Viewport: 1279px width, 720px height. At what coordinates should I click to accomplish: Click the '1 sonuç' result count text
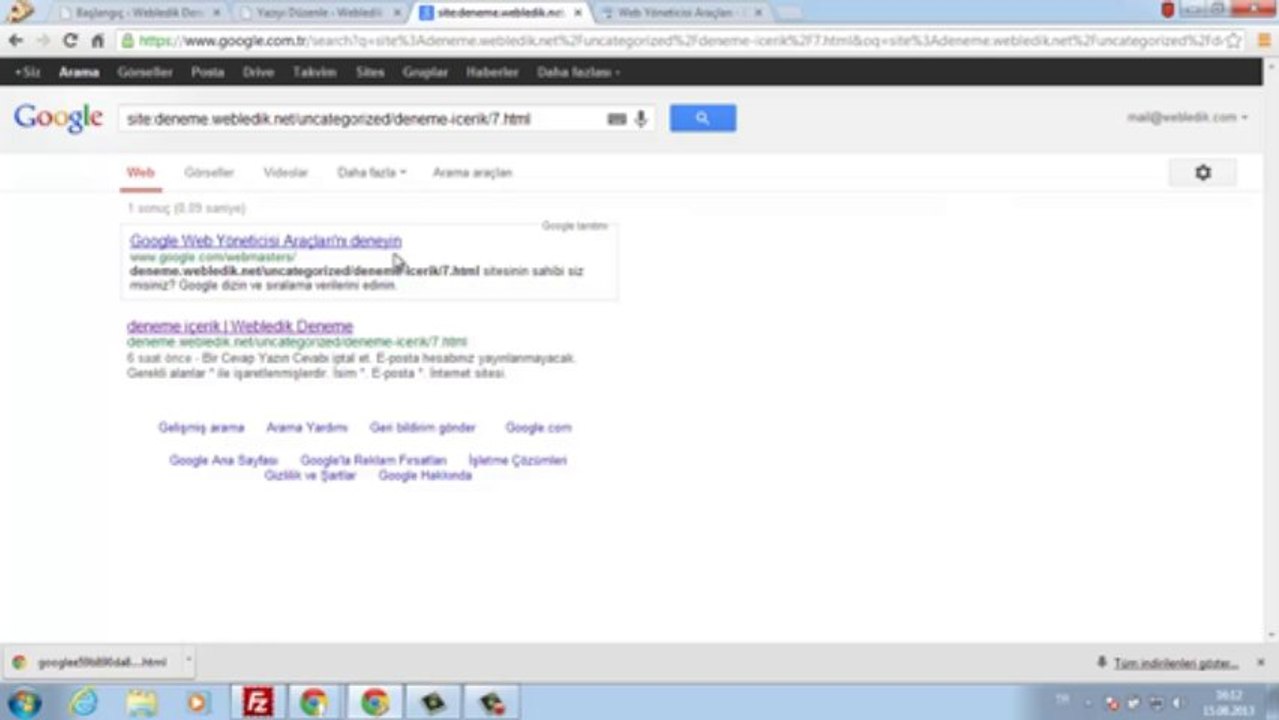[x=186, y=208]
